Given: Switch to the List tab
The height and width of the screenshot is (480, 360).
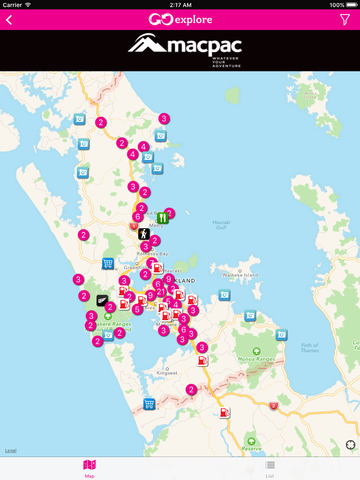Looking at the screenshot, I should click(270, 468).
